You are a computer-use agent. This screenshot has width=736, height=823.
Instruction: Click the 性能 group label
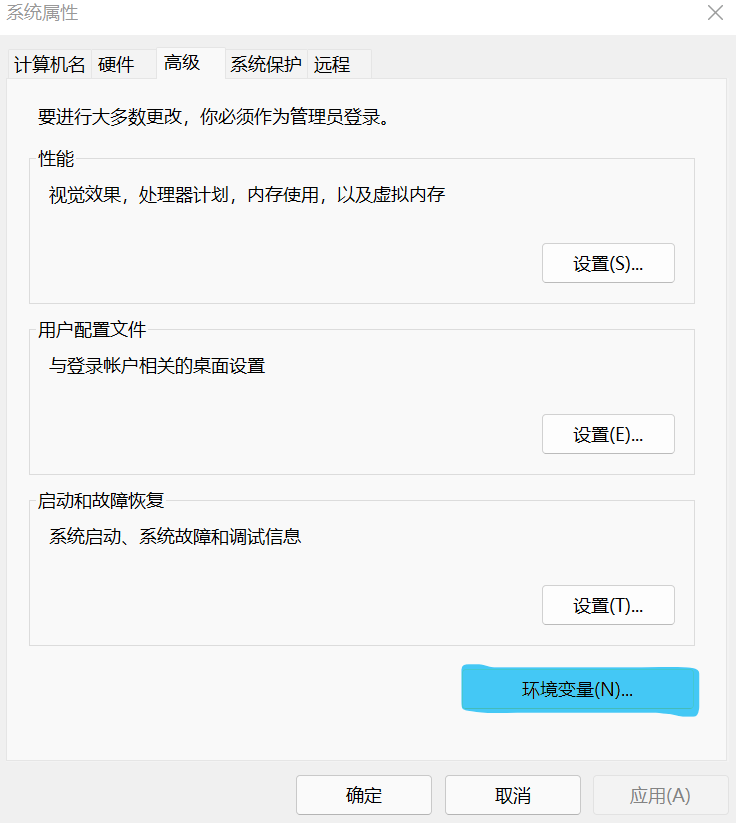(x=56, y=159)
